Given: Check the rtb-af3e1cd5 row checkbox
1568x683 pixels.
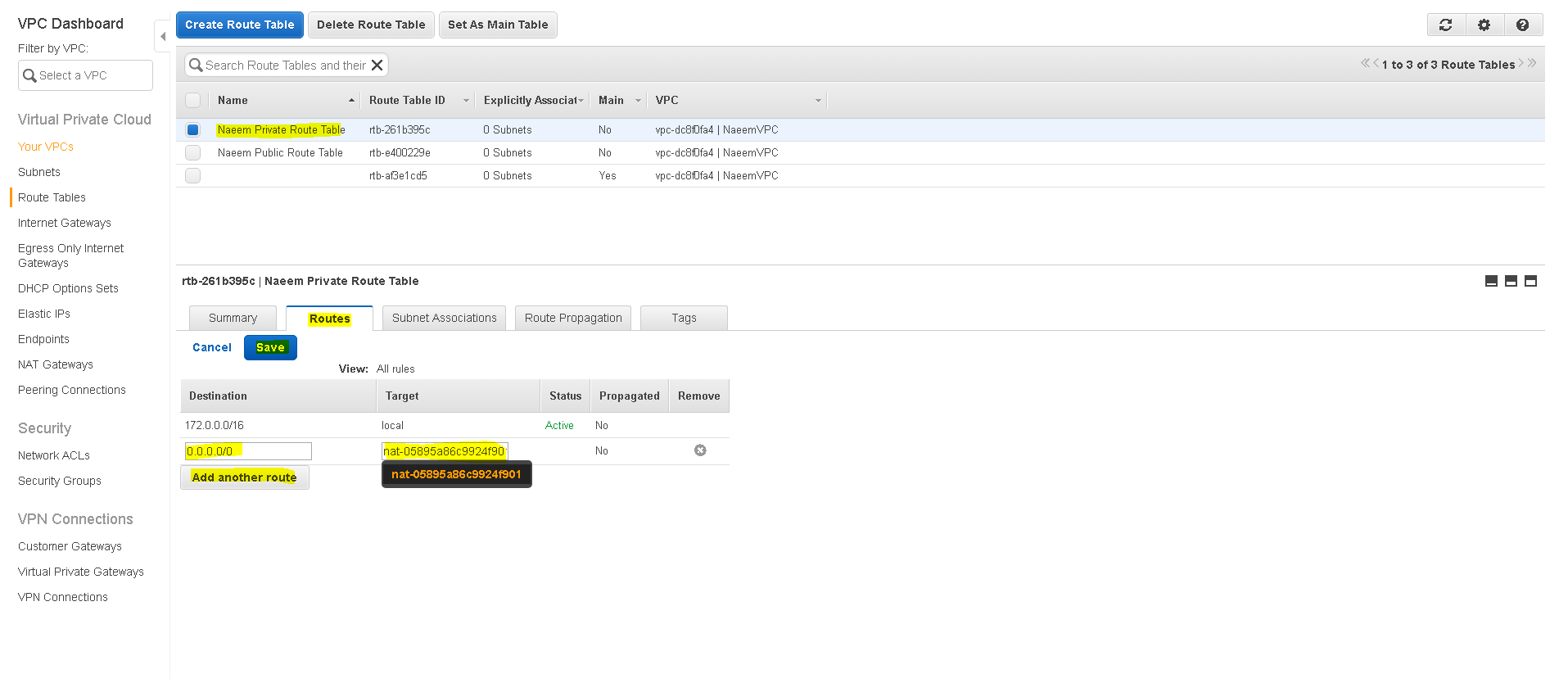Looking at the screenshot, I should pyautogui.click(x=192, y=175).
